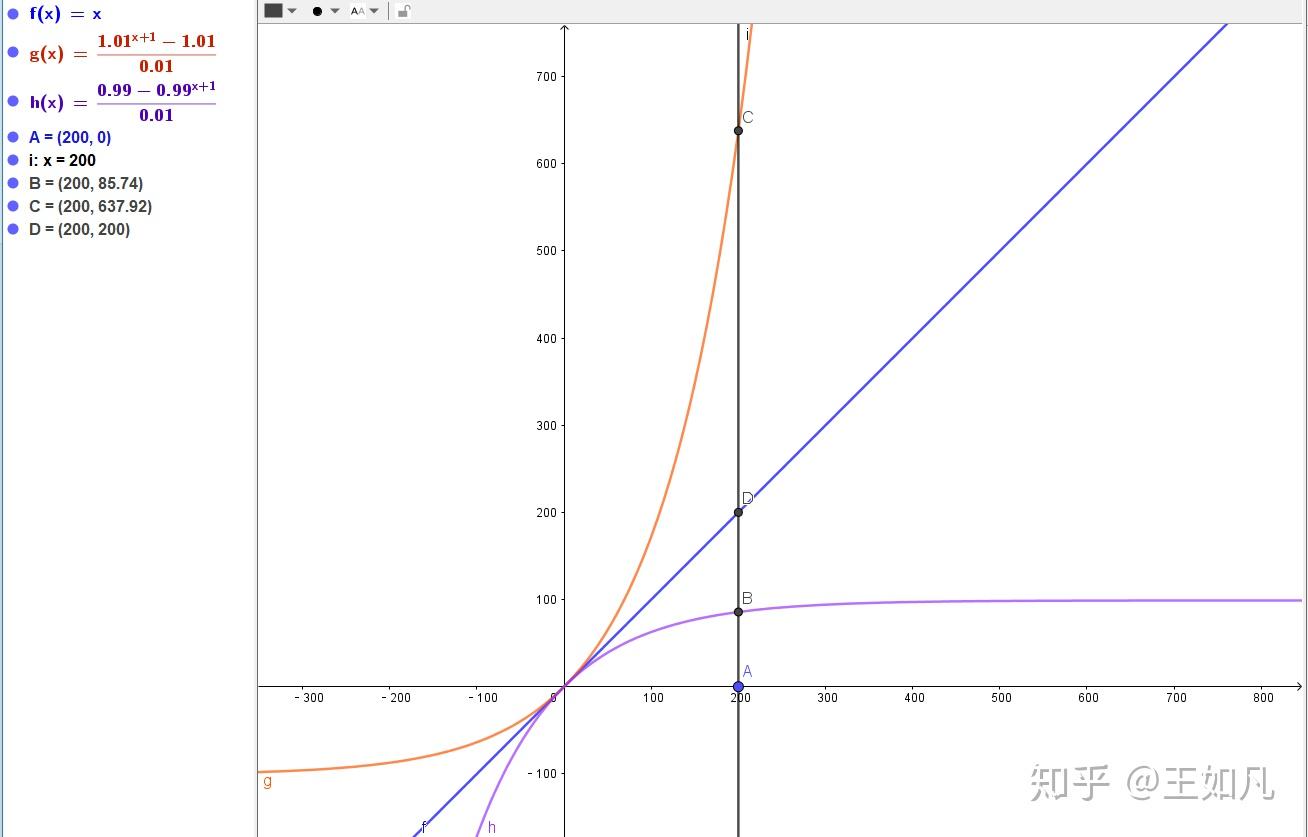Click the x-axis tick label 700

tap(1176, 698)
